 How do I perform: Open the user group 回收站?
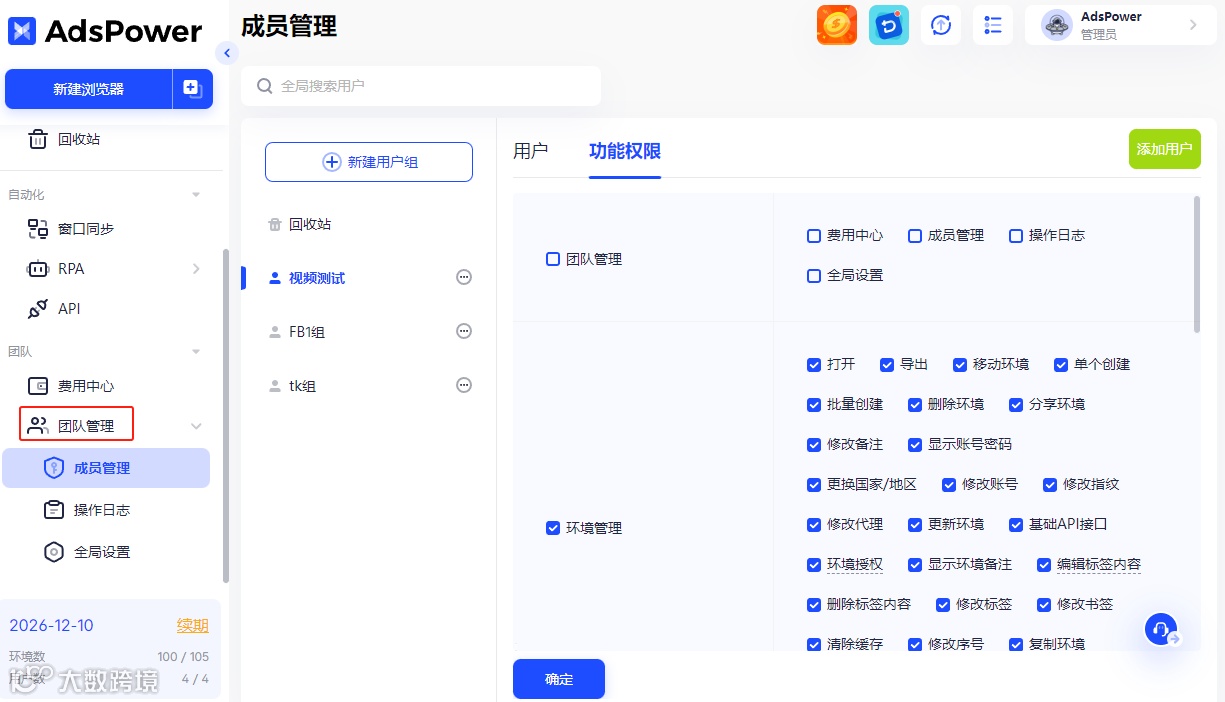click(x=299, y=224)
